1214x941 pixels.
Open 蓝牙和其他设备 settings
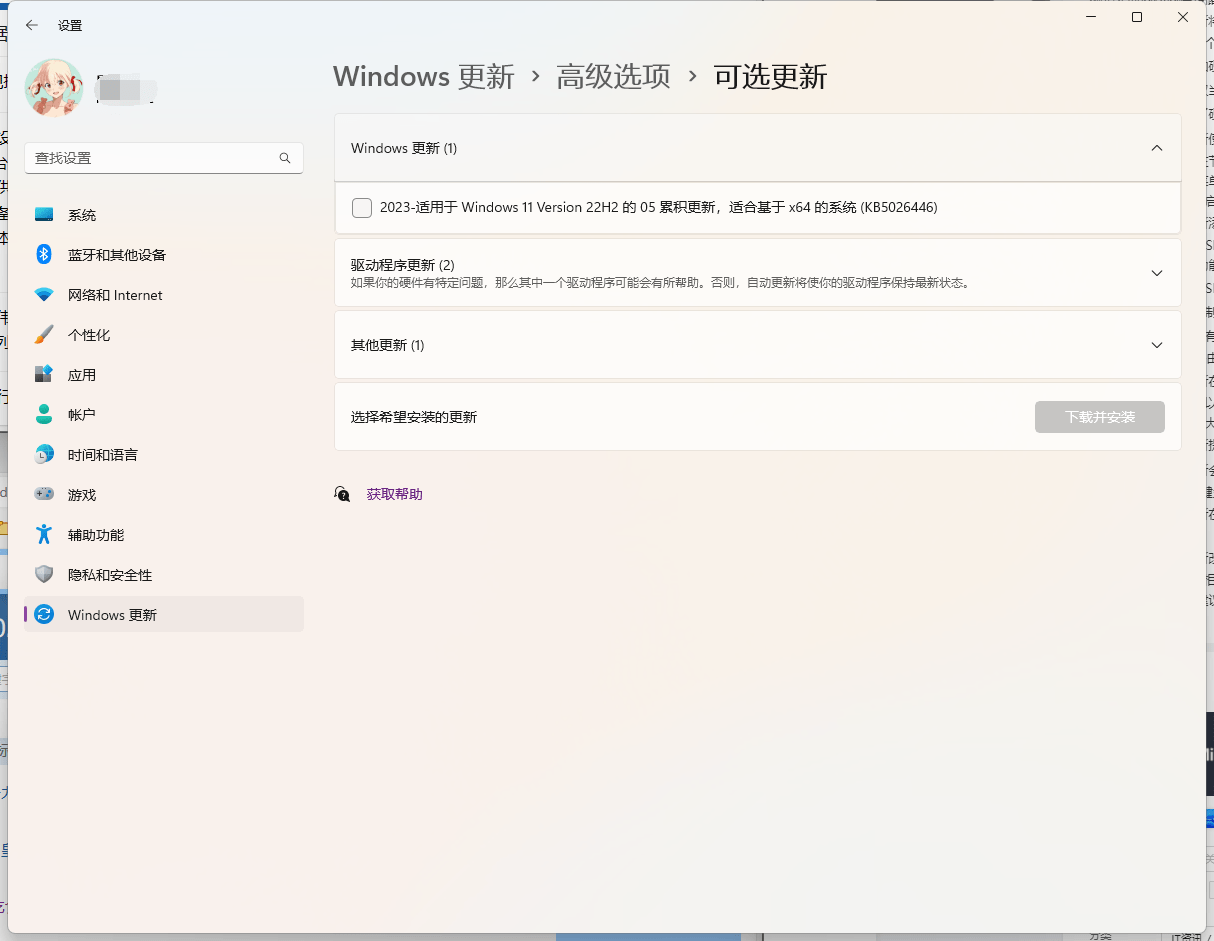point(164,255)
